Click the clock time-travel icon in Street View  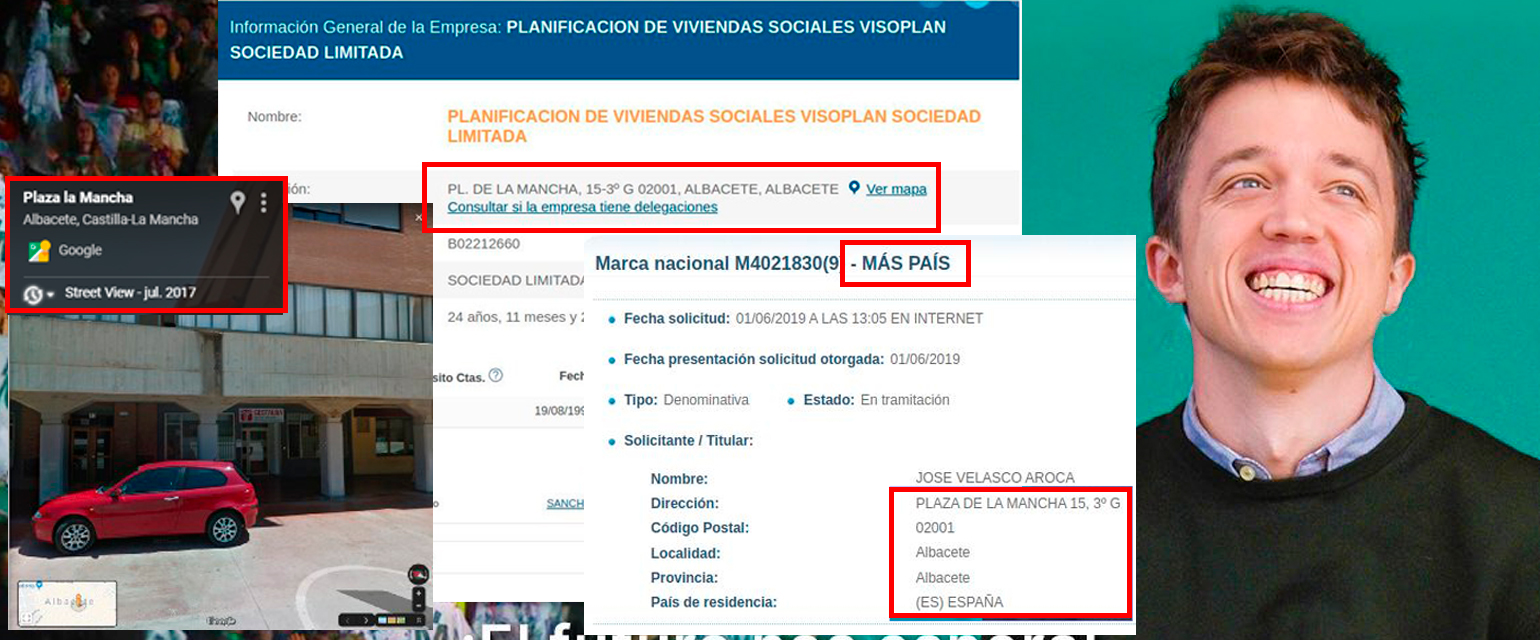pos(33,295)
